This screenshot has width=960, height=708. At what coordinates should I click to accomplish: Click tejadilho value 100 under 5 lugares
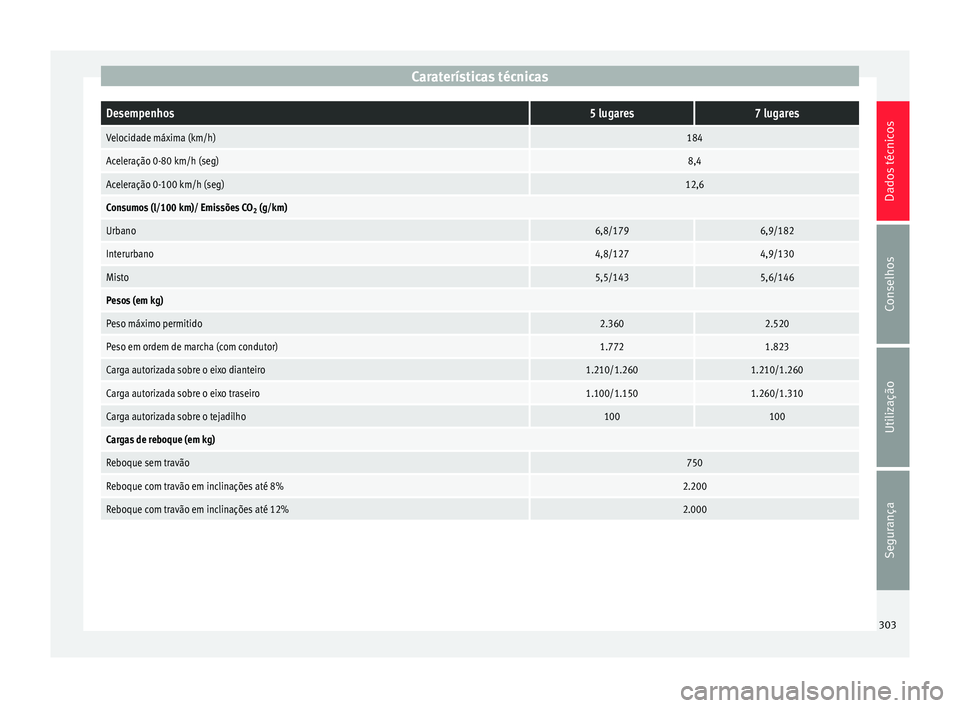[612, 416]
